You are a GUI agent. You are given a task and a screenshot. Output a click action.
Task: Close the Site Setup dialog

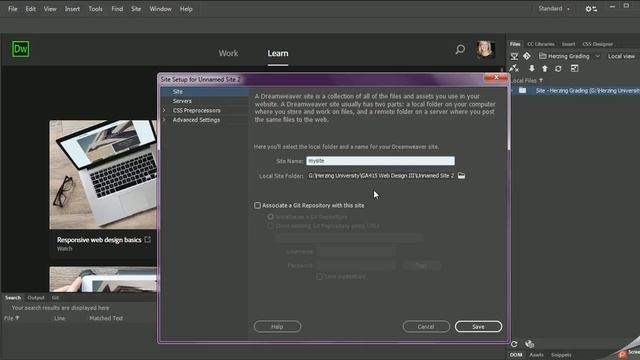click(496, 78)
